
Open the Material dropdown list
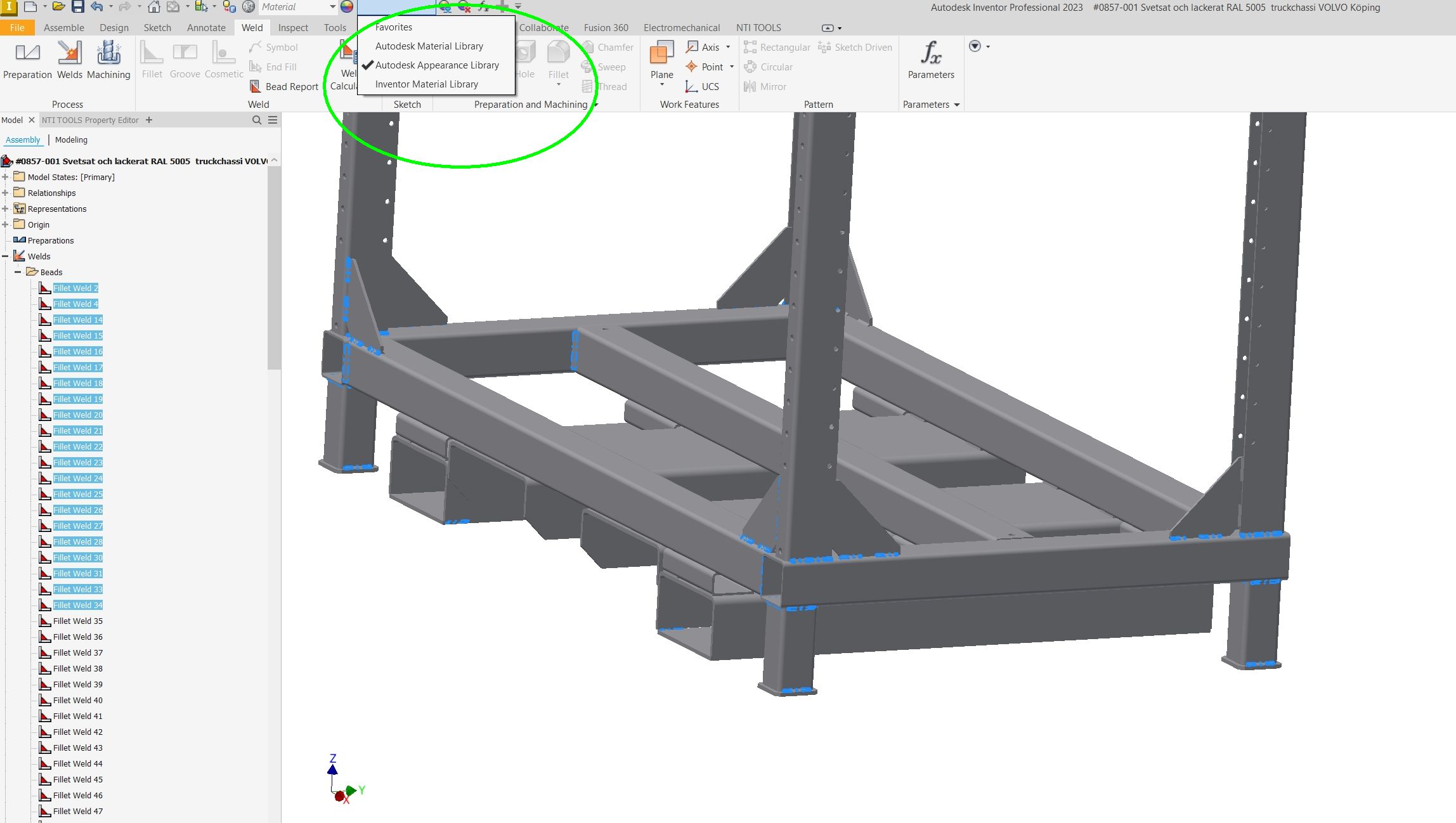pos(333,7)
